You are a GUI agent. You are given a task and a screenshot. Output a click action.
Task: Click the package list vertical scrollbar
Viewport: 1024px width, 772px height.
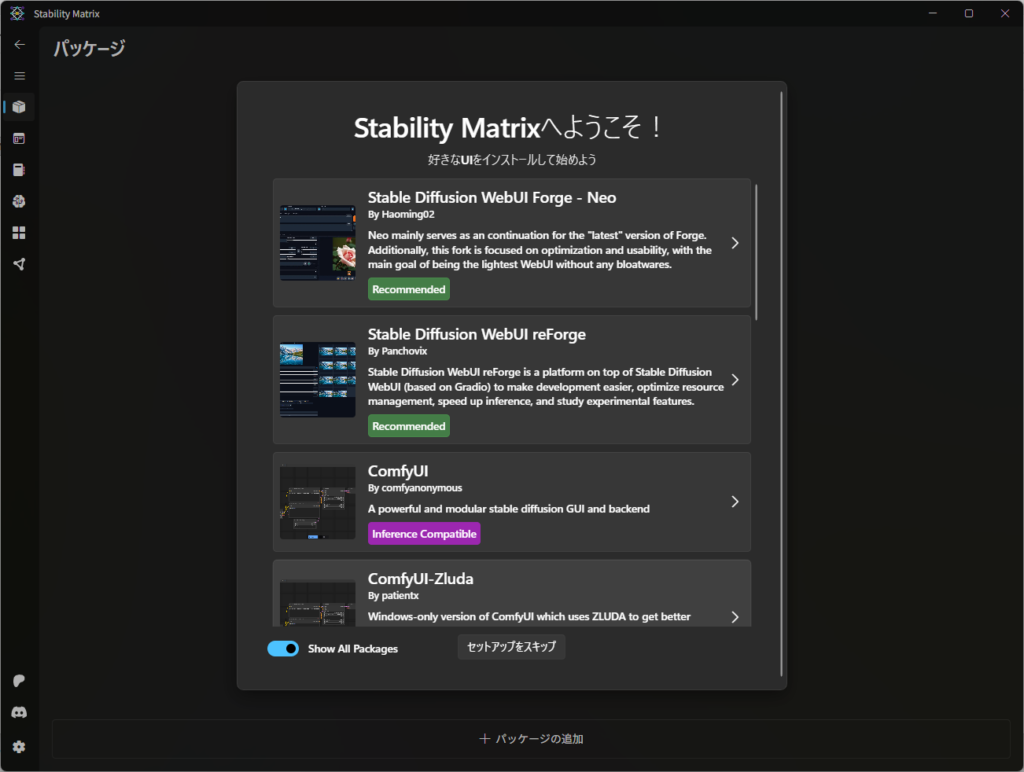(x=756, y=252)
